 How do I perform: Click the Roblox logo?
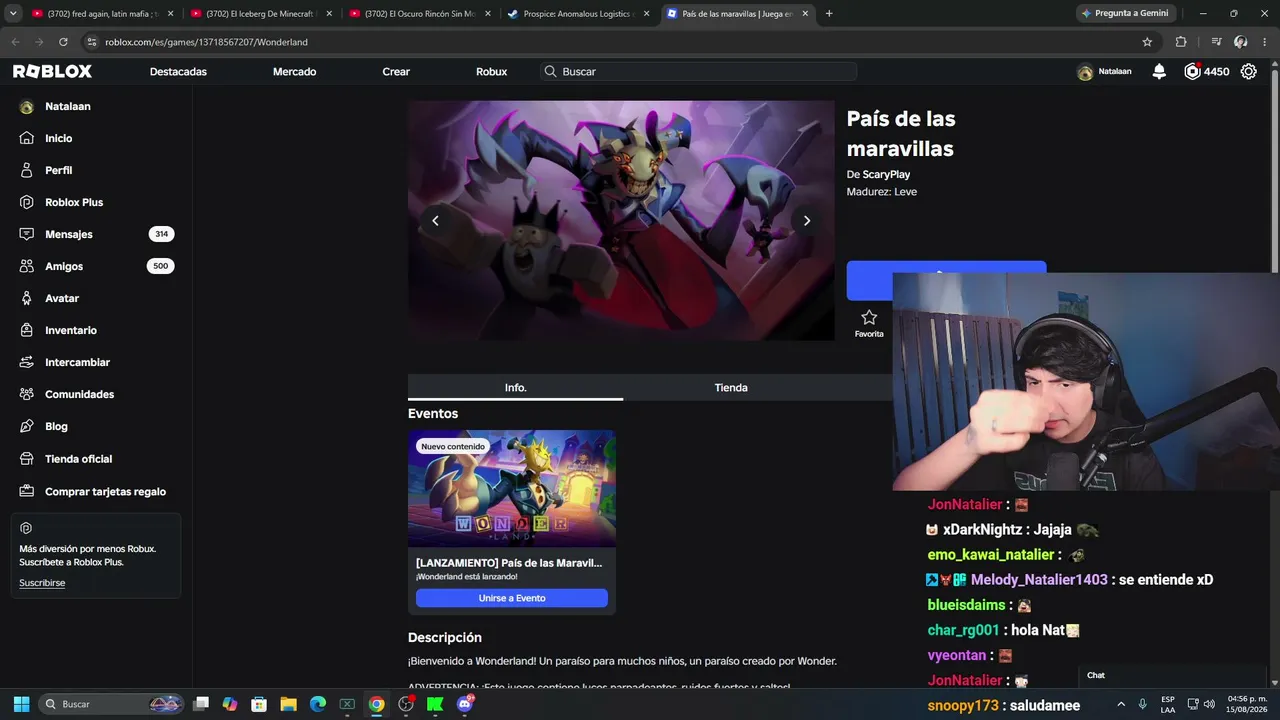tap(52, 72)
